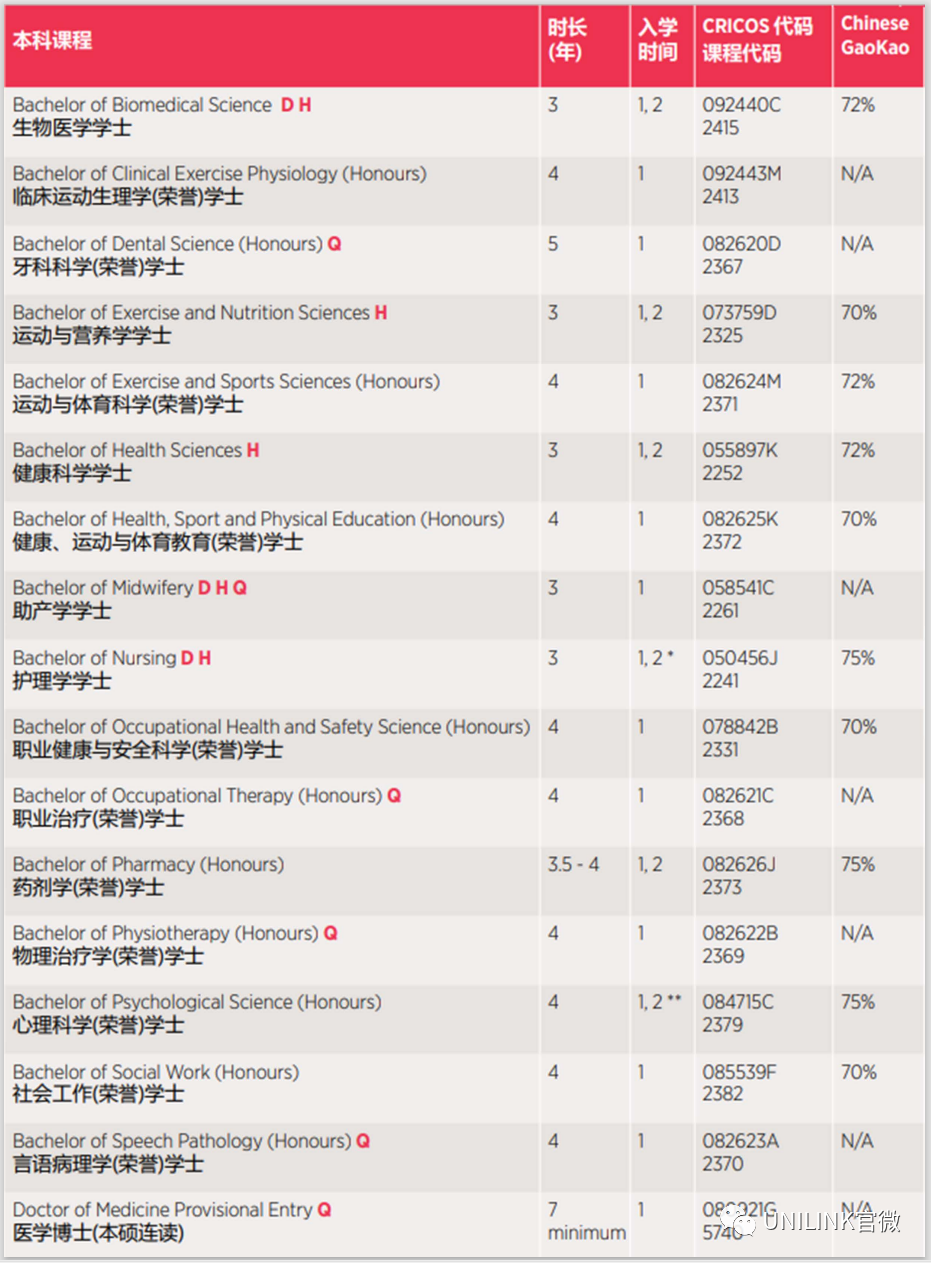Select Bachelor of Occupational Health and Safety Science
The image size is (931, 1263).
tap(272, 727)
